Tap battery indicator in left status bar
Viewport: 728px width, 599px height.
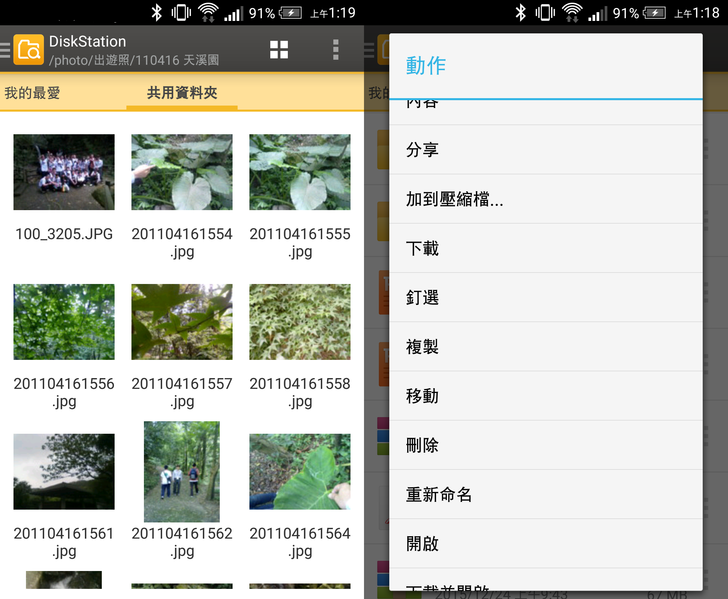(291, 13)
